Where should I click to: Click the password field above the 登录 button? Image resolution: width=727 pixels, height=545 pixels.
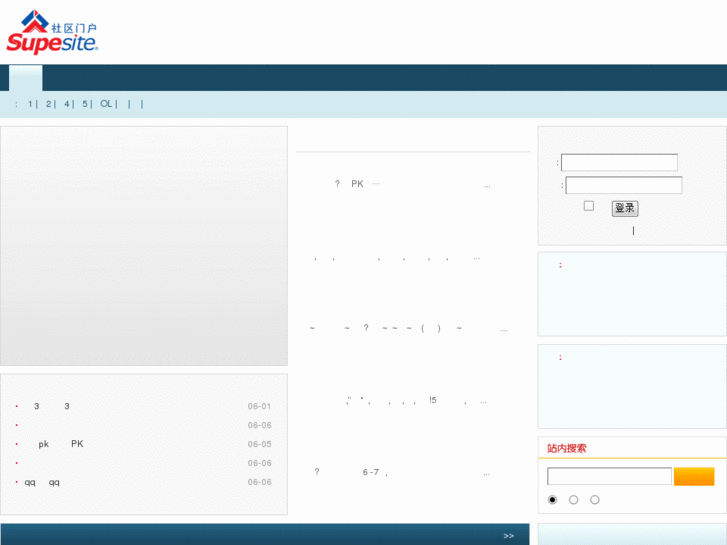coord(624,185)
